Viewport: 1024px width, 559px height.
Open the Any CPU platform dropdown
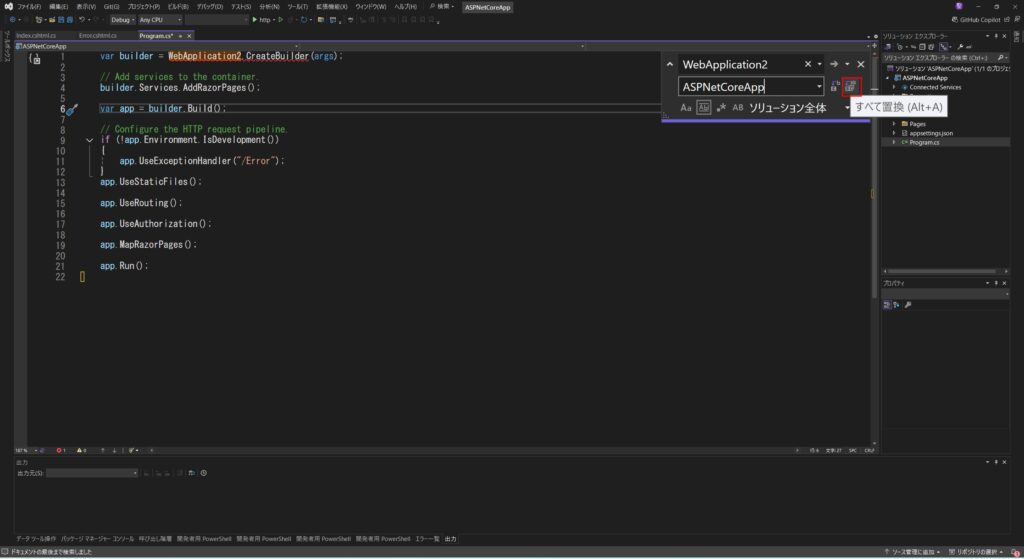[160, 20]
